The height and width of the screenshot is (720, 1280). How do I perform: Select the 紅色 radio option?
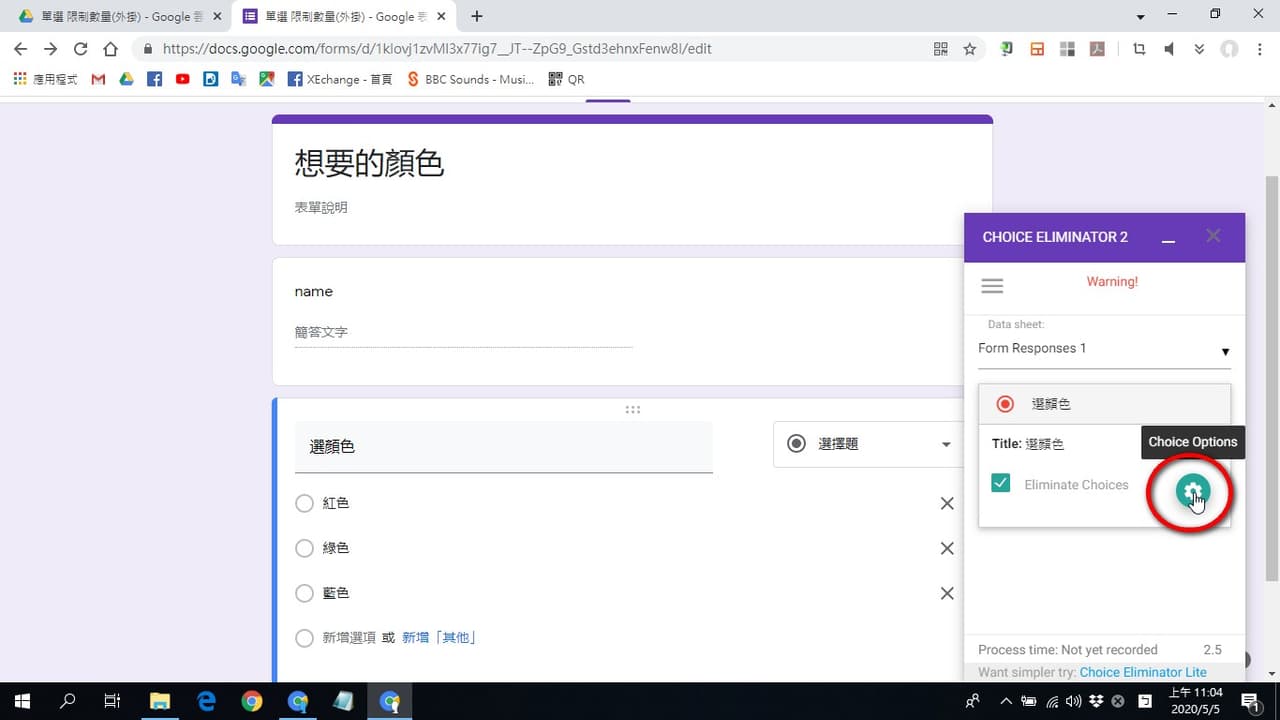[305, 503]
